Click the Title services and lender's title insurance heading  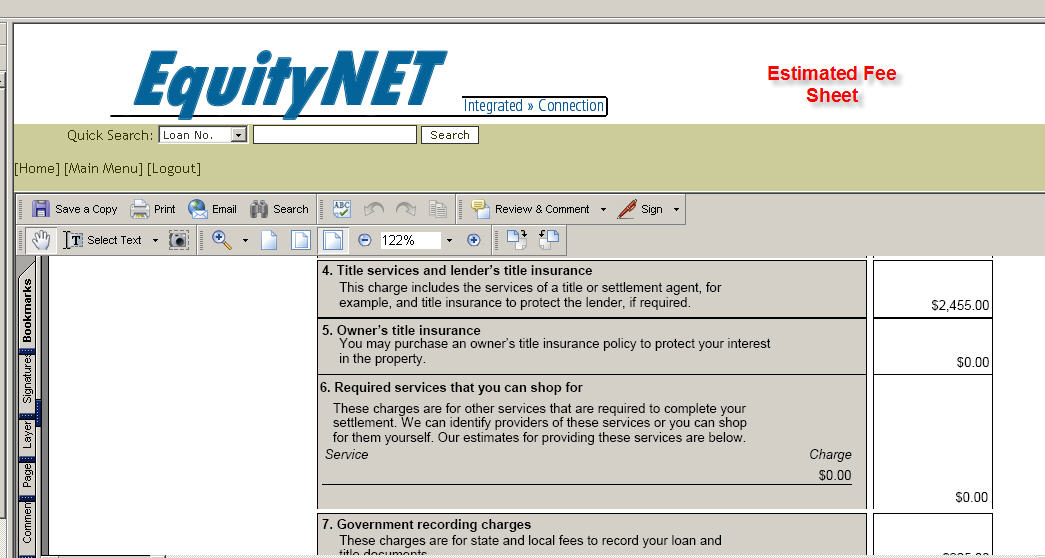click(457, 271)
